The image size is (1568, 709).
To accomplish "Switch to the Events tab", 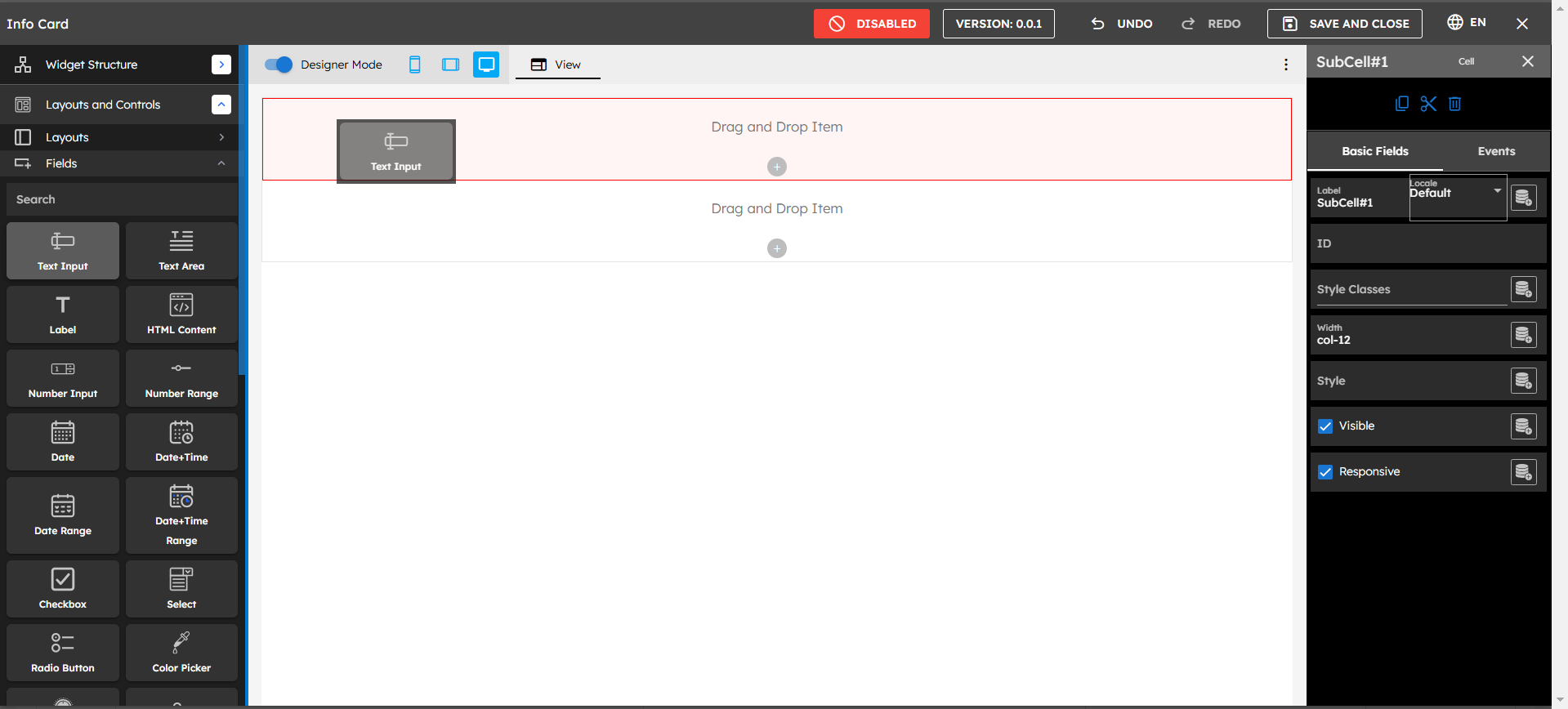I will (1496, 151).
